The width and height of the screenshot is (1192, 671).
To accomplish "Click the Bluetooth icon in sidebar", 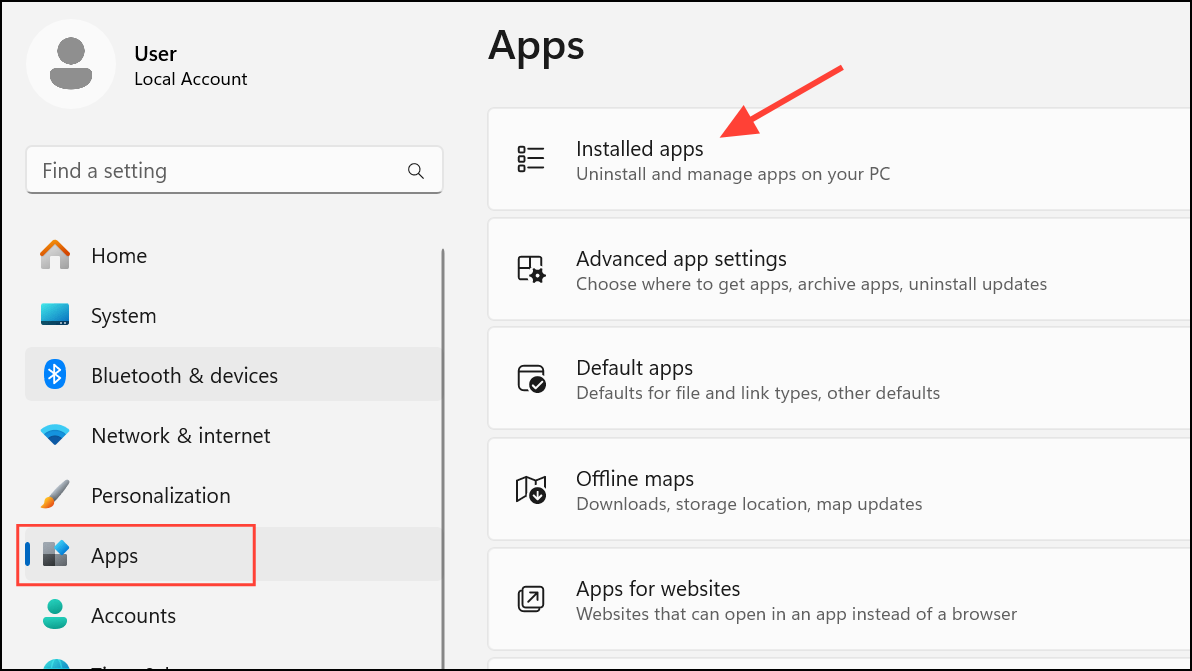I will [x=55, y=375].
